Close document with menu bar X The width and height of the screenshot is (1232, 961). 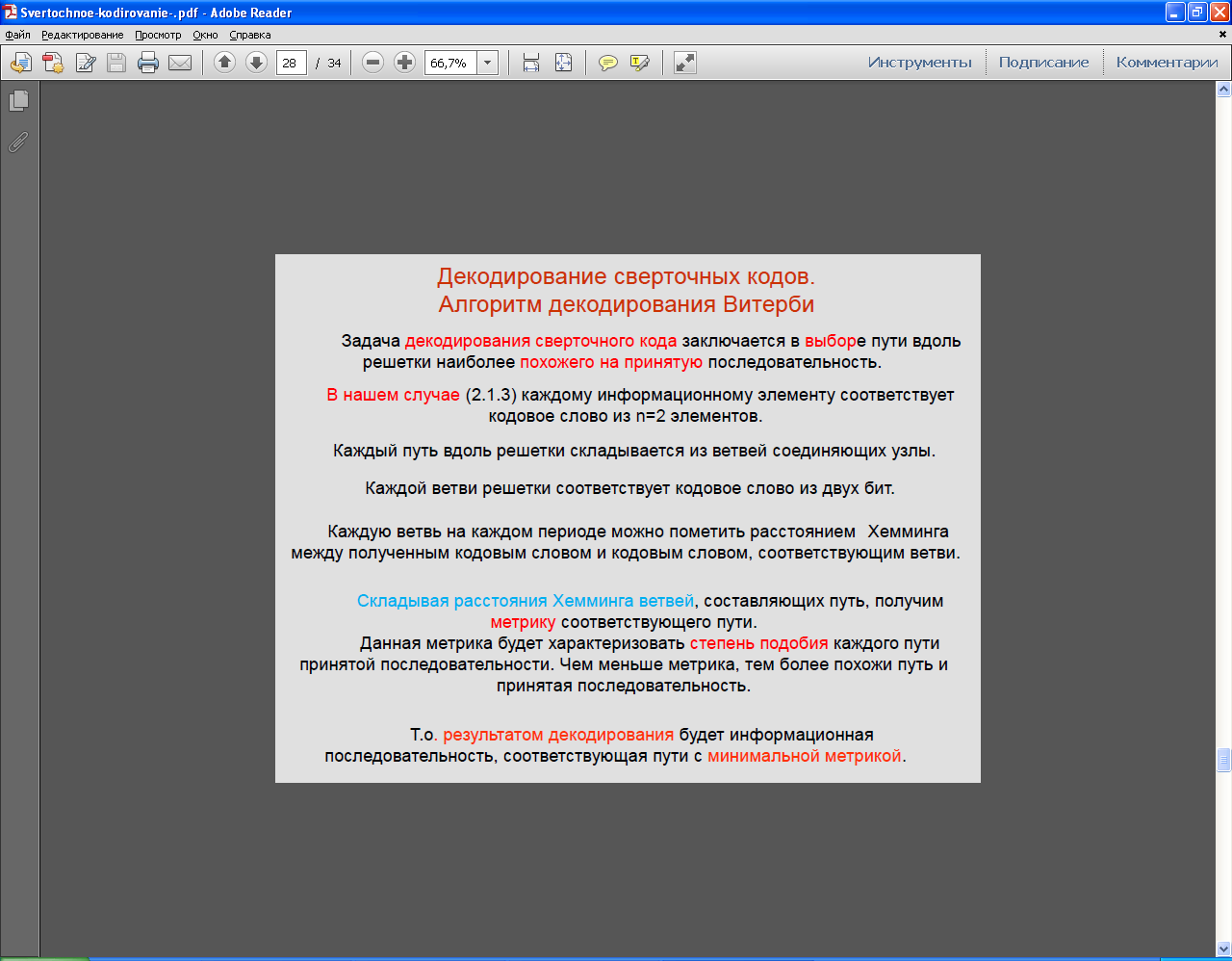click(x=1224, y=35)
